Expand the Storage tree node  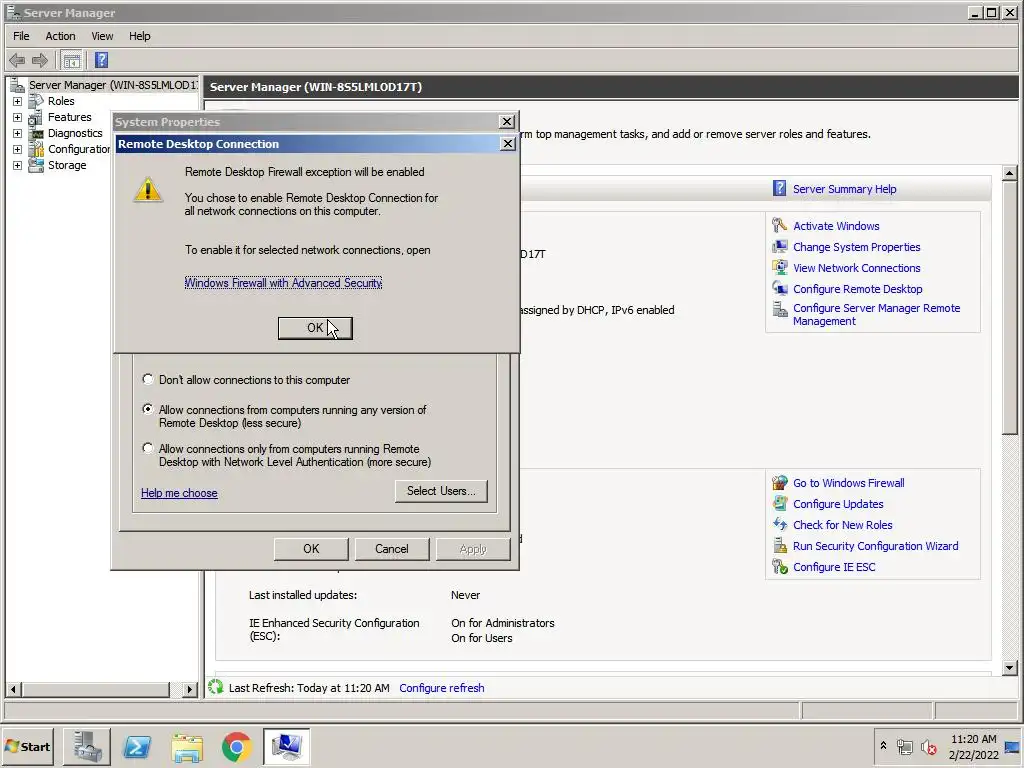[17, 165]
